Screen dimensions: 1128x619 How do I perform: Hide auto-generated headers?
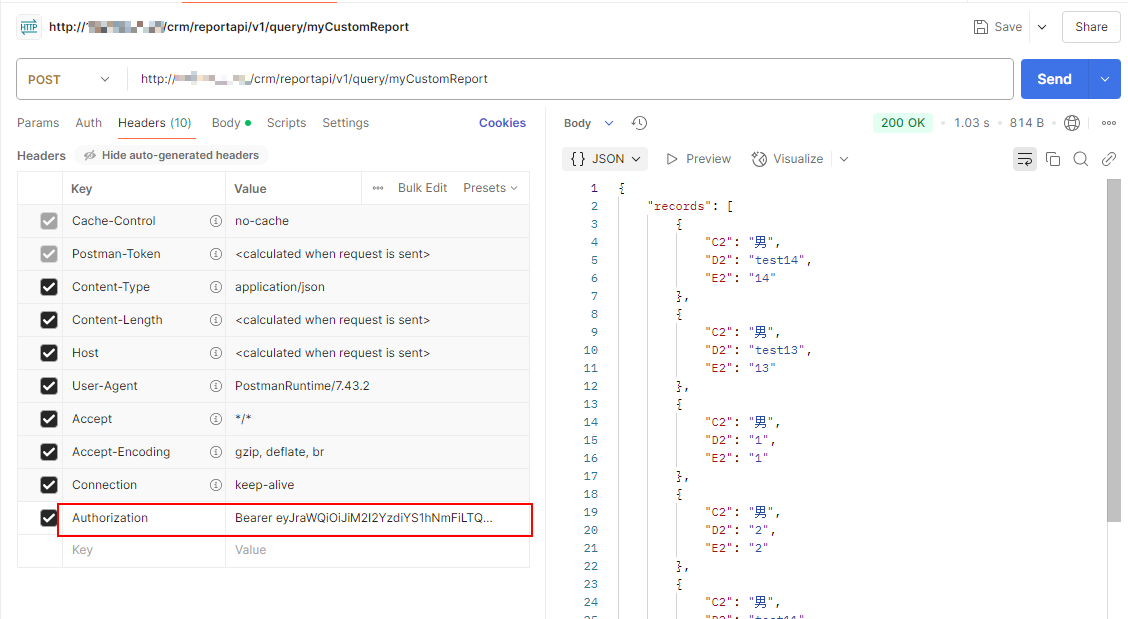(171, 155)
